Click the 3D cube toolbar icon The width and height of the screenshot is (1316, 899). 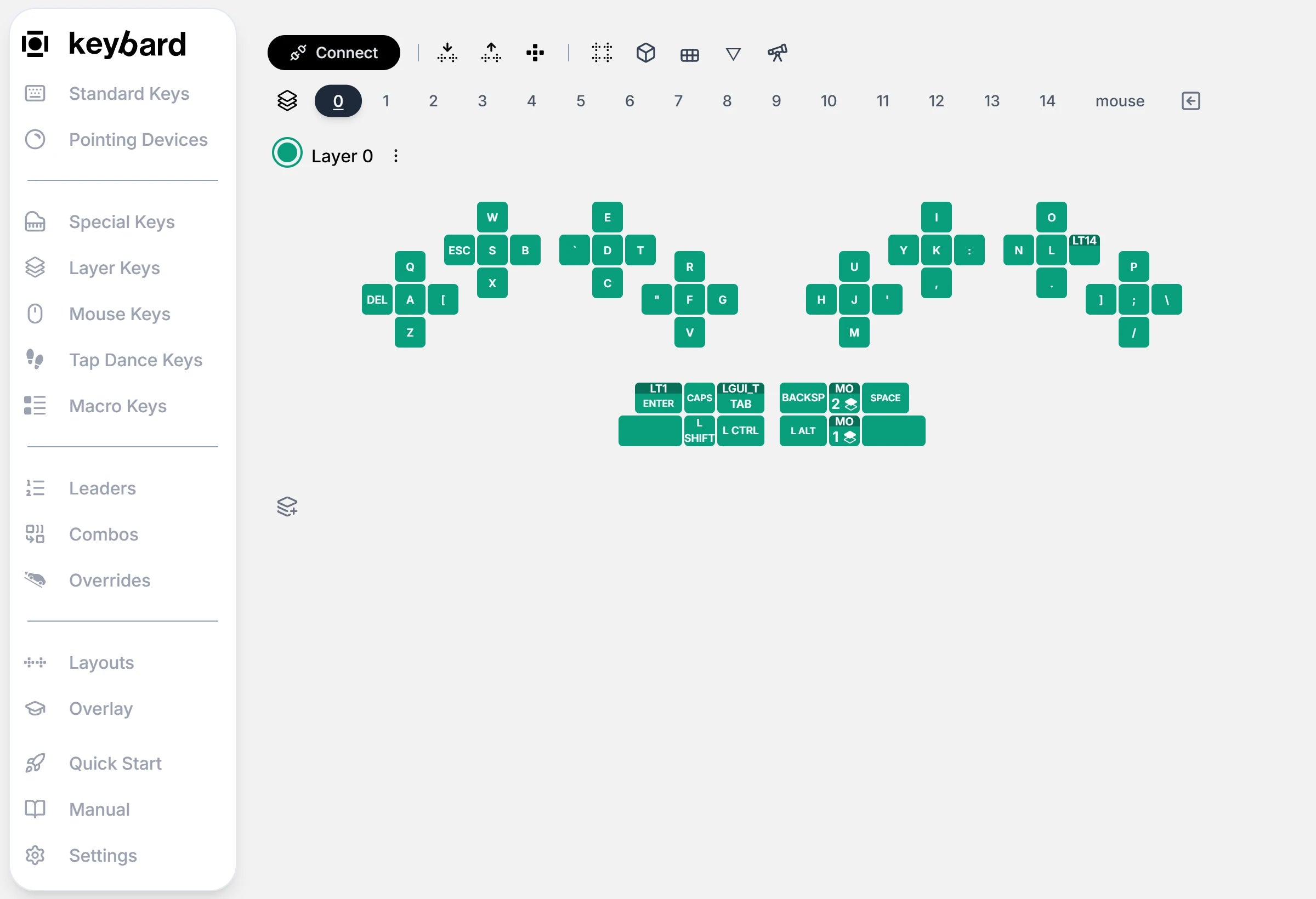tap(645, 53)
